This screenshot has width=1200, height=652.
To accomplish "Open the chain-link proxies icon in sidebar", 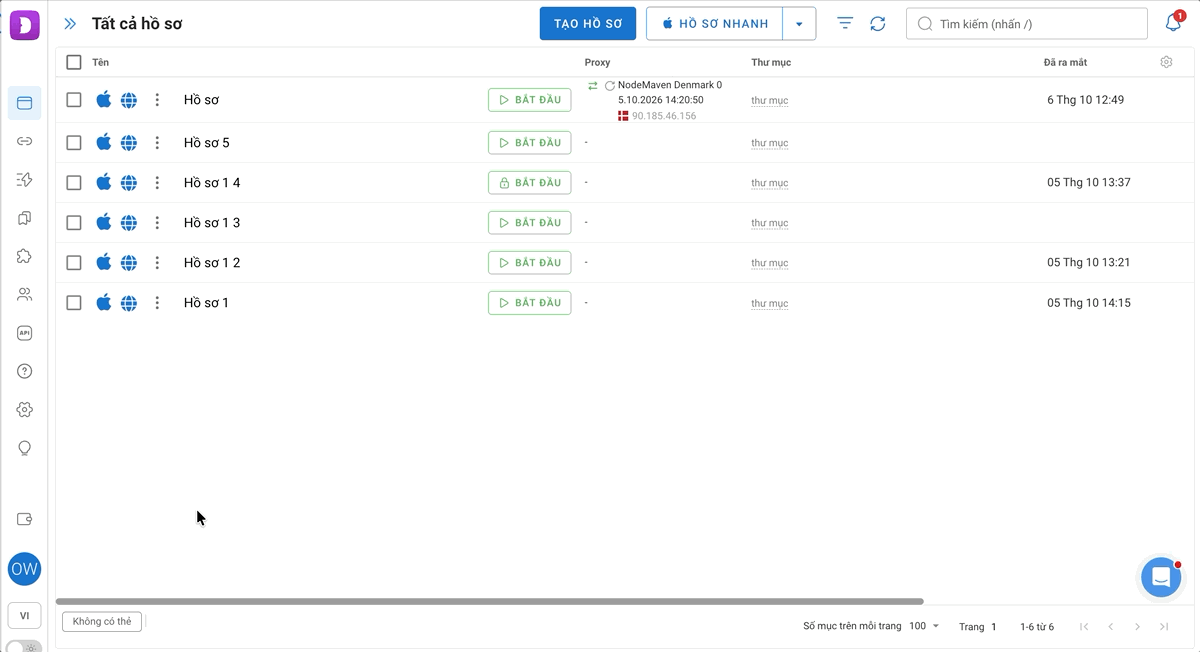I will coord(25,141).
